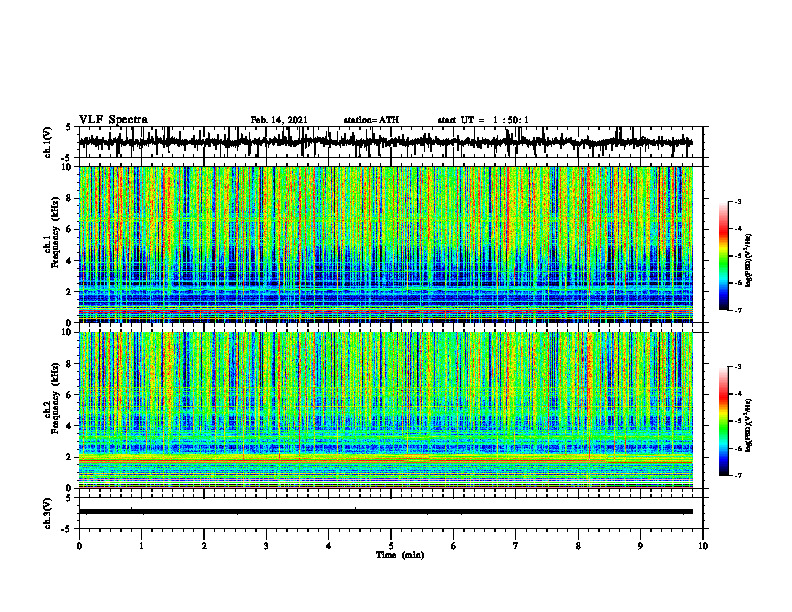Click the "8" time axis tick label

click(x=578, y=546)
